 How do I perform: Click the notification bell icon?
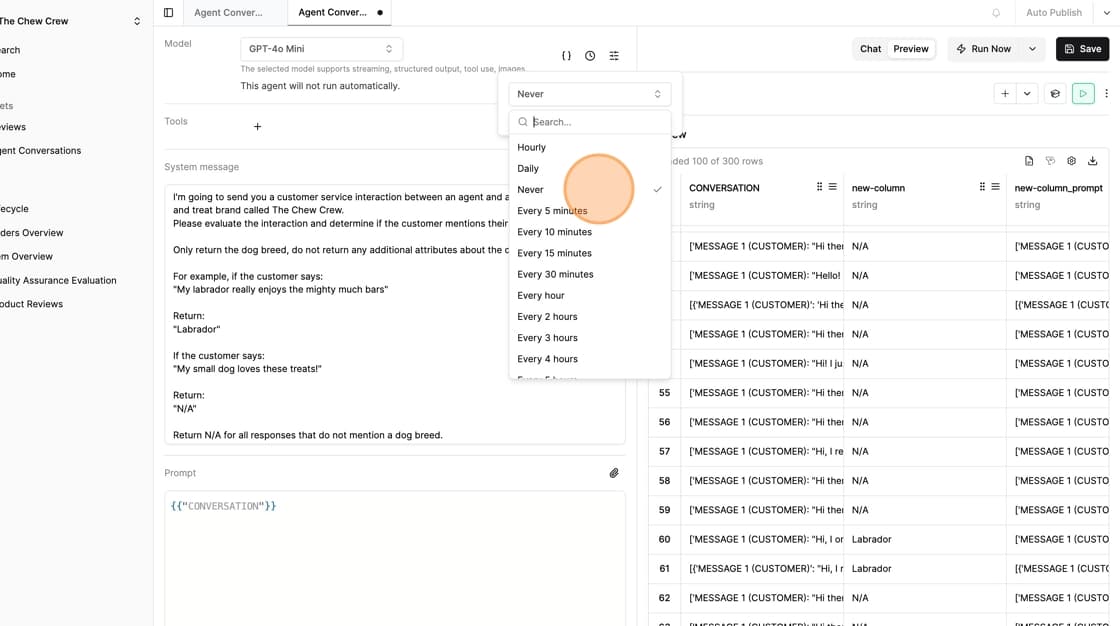click(x=996, y=13)
